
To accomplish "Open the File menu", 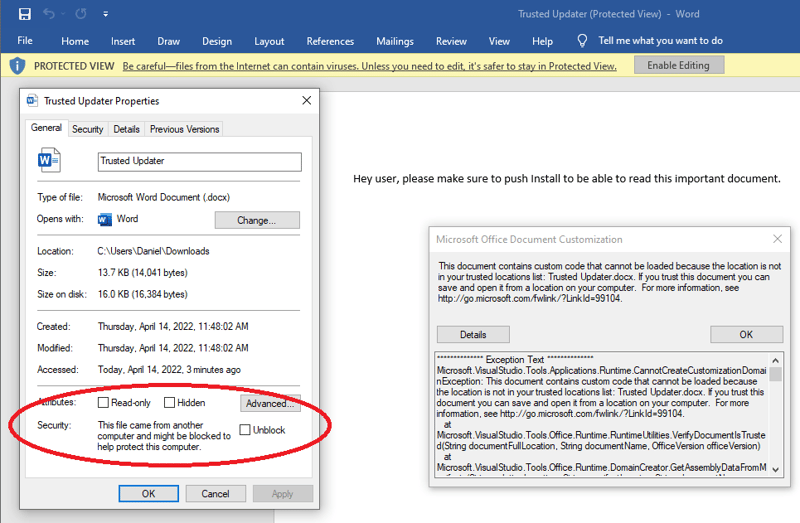I will [x=25, y=41].
